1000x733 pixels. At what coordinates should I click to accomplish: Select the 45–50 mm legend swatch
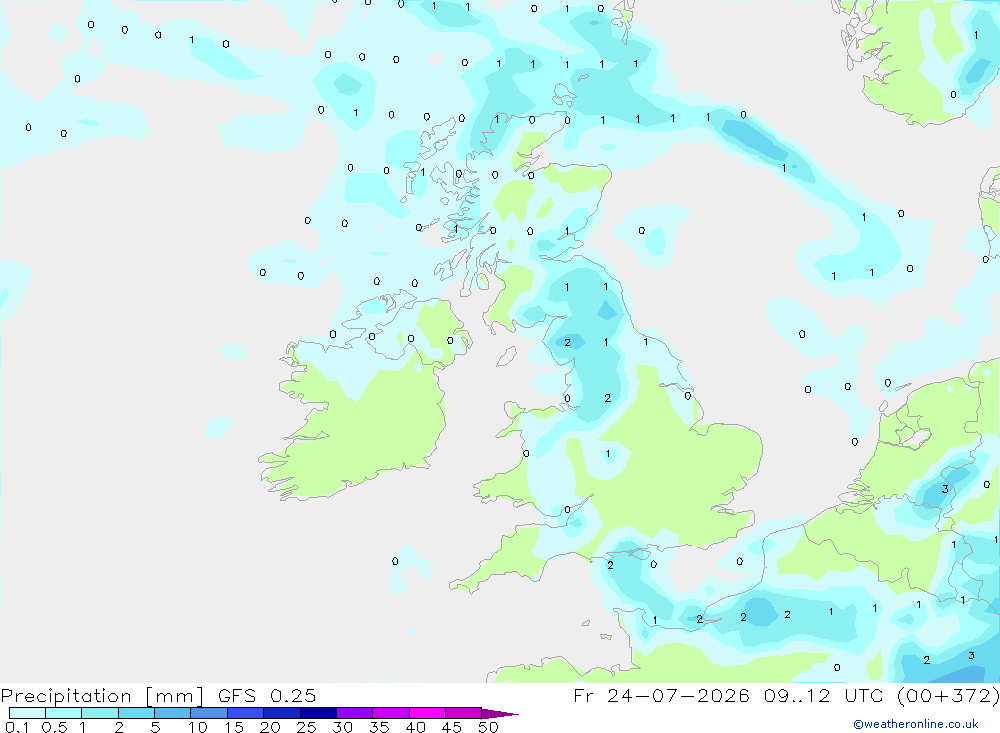coord(463,713)
